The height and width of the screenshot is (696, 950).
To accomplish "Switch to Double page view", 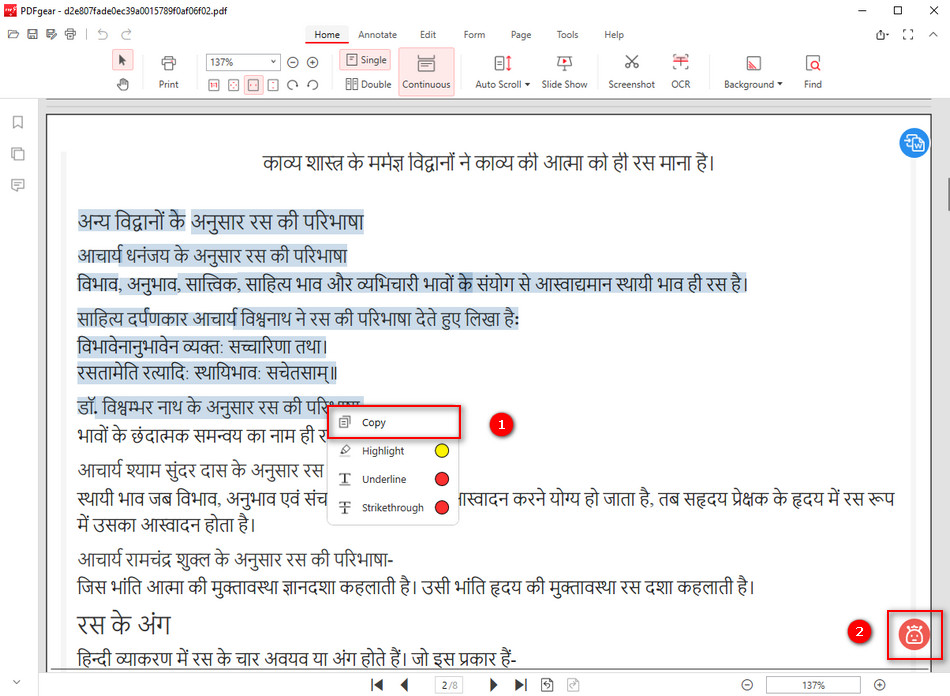I will coord(368,84).
